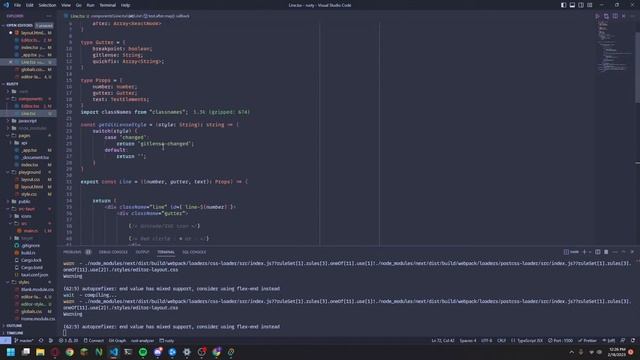Open layout.css in the playground folder
The height and width of the screenshot is (360, 640).
31,180
